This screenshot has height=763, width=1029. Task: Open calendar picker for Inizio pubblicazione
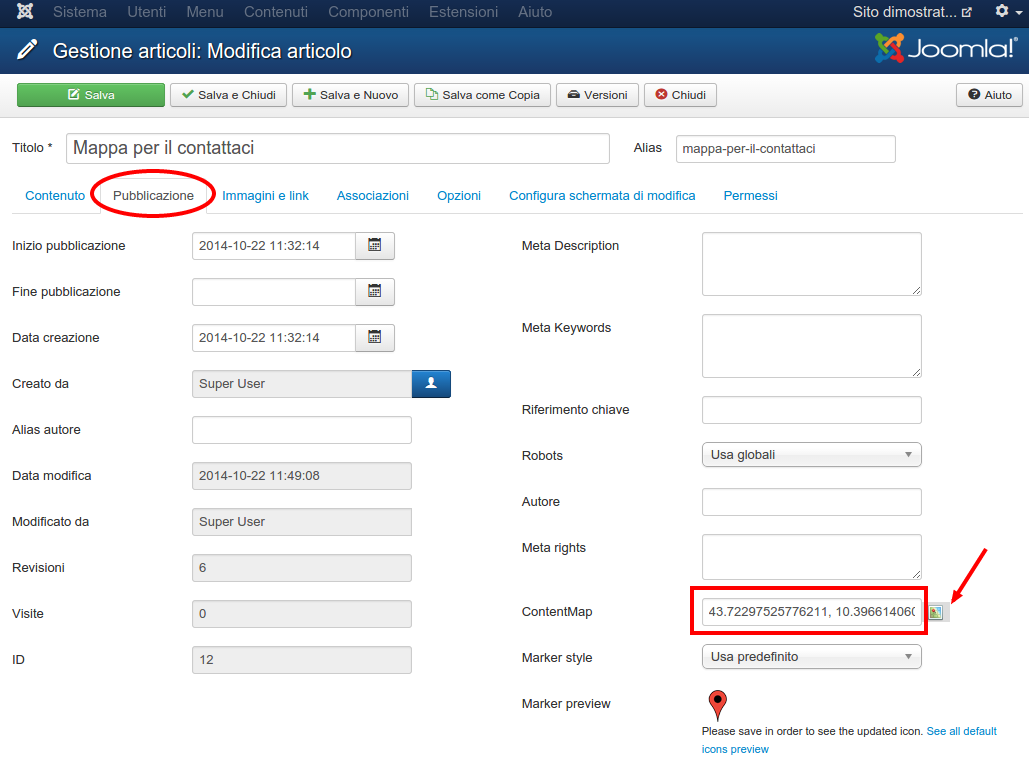[375, 246]
